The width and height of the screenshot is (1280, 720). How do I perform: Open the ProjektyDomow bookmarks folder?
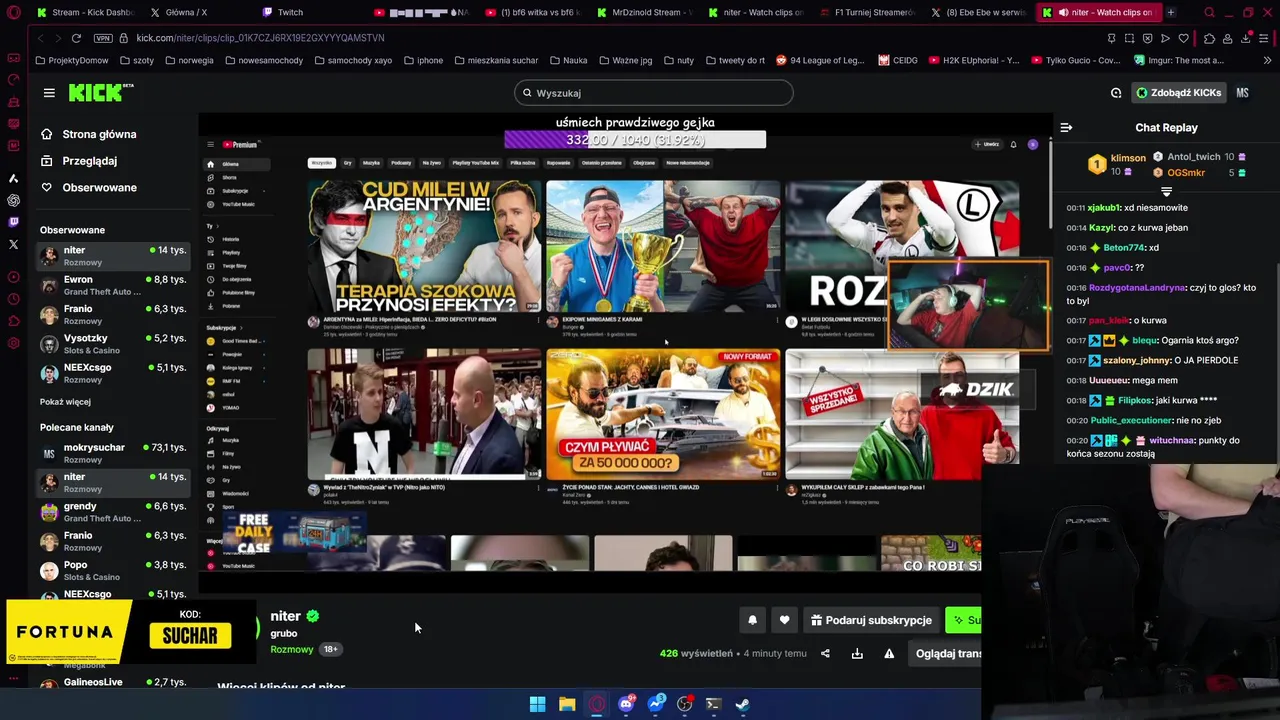click(x=71, y=60)
